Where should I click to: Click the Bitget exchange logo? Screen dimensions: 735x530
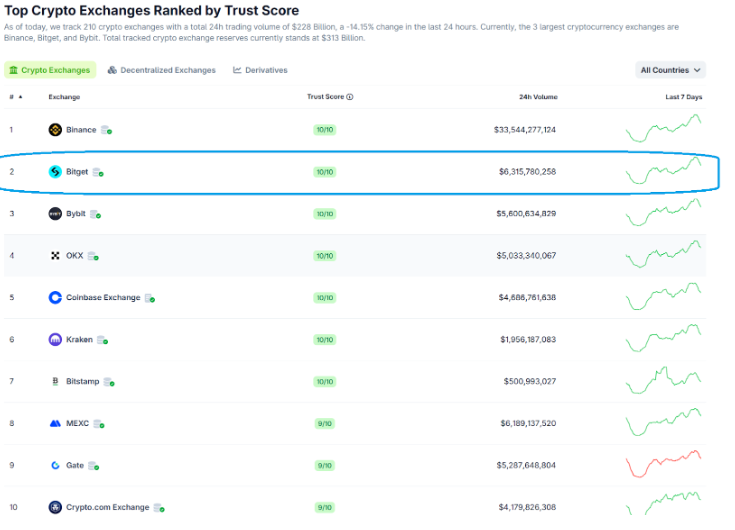[55, 172]
